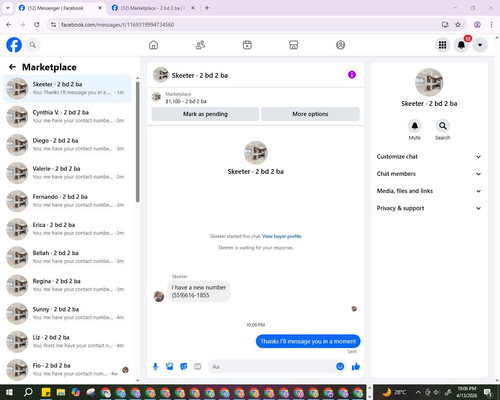Screen dimensions: 500x400
Task: Click the Thanks I'll message you bubble
Action: tap(308, 341)
